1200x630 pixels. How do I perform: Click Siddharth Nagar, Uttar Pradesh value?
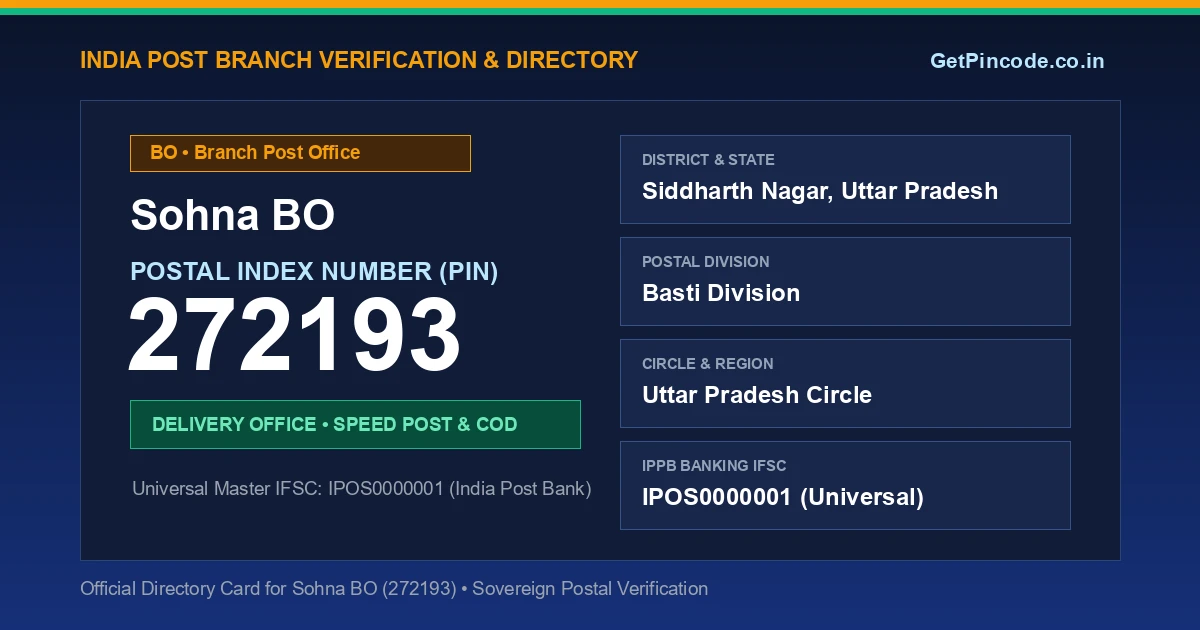pyautogui.click(x=820, y=191)
